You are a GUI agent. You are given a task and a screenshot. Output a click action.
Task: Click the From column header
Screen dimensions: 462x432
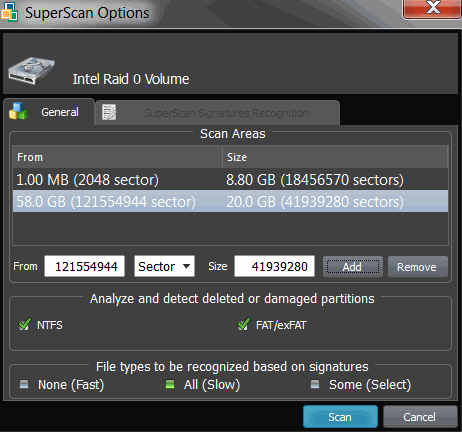pos(117,157)
